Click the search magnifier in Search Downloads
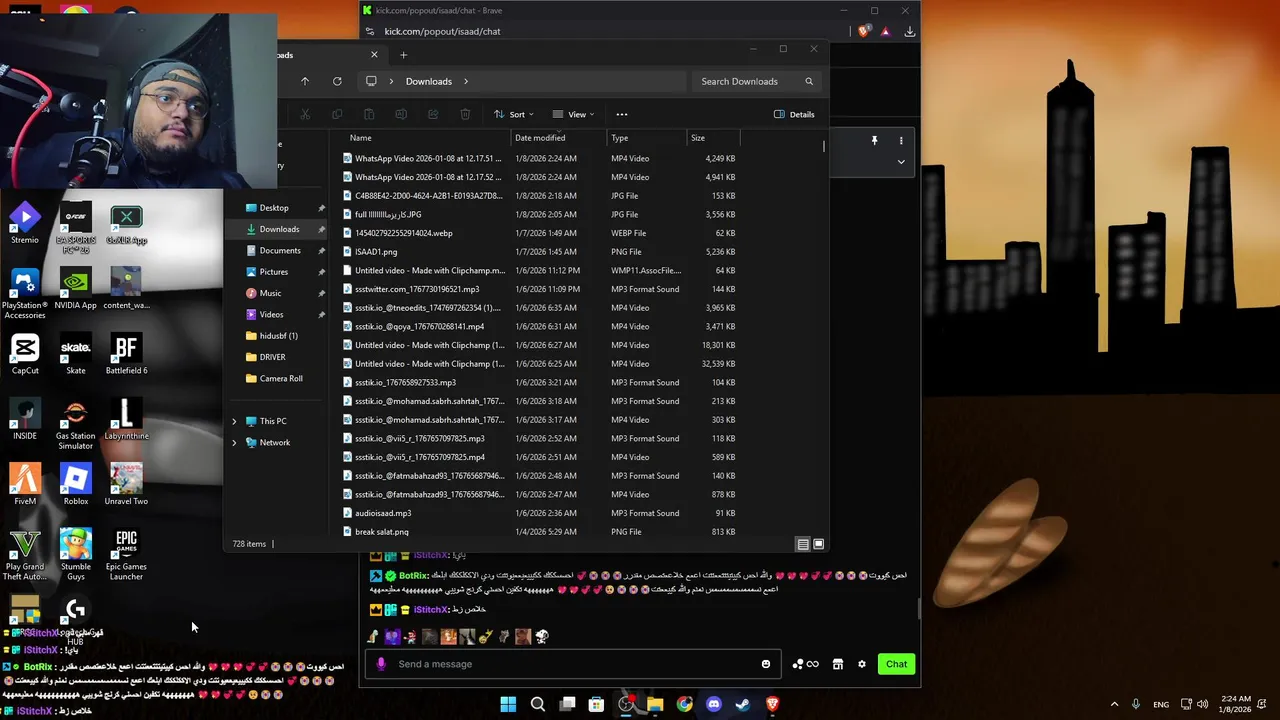The image size is (1280, 720). point(809,81)
